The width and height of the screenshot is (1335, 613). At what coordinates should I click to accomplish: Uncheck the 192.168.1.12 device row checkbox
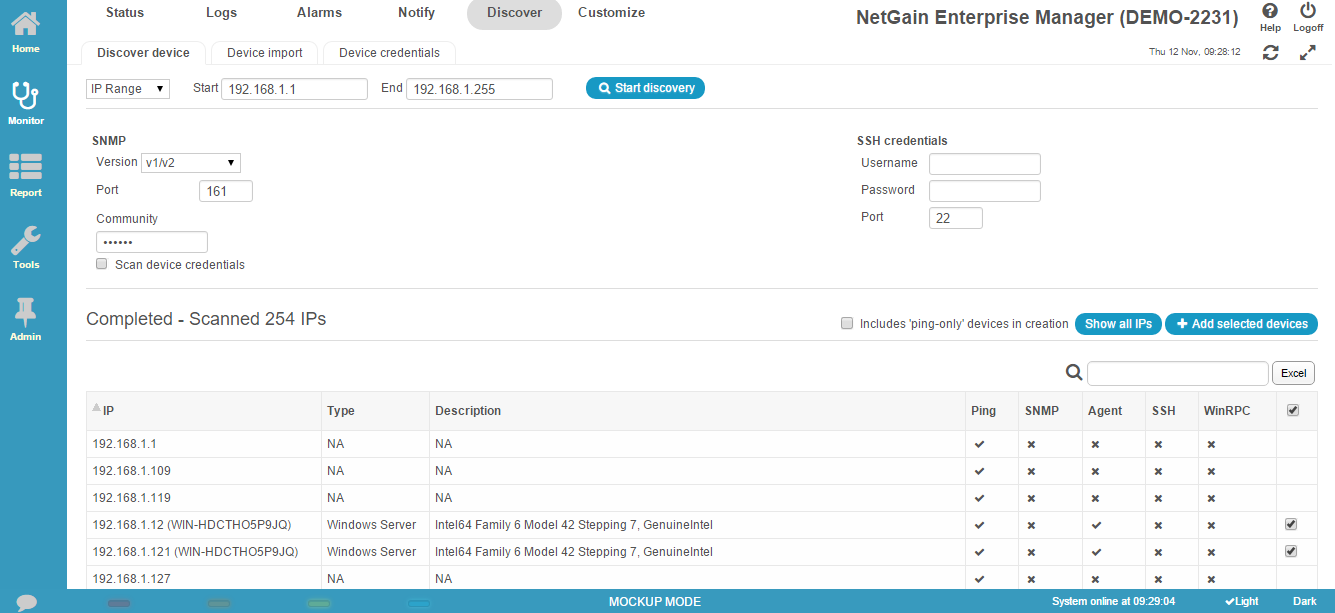(1291, 524)
